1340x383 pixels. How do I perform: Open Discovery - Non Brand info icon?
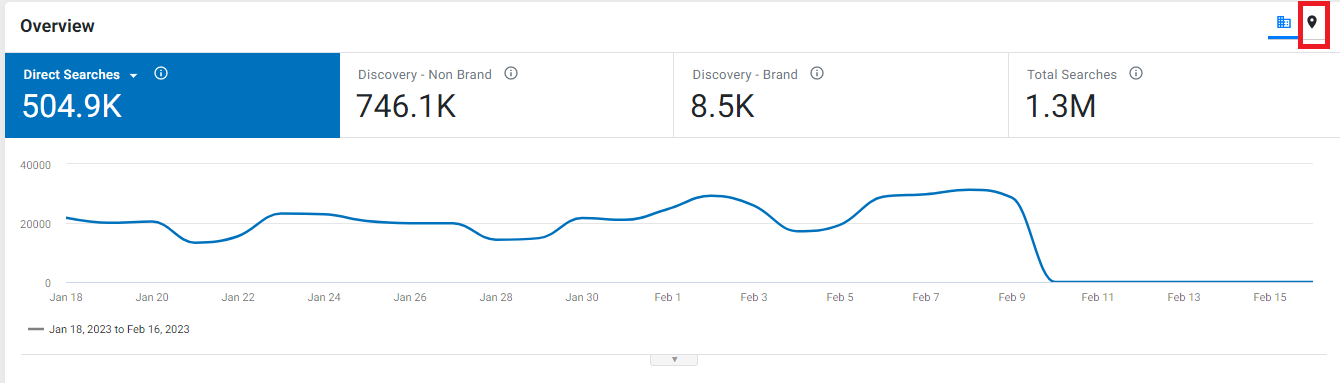tap(511, 74)
